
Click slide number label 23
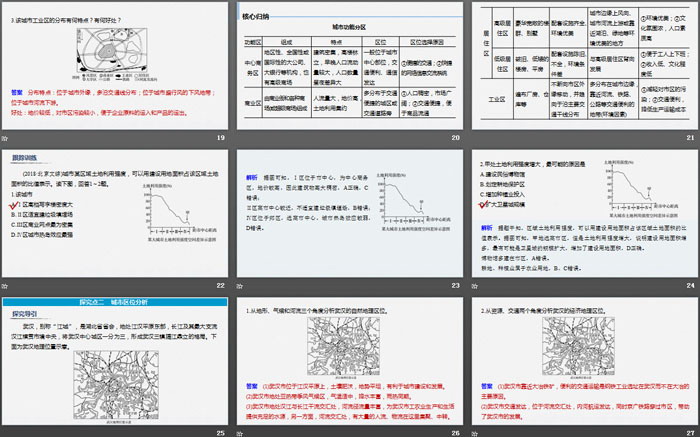coord(455,285)
